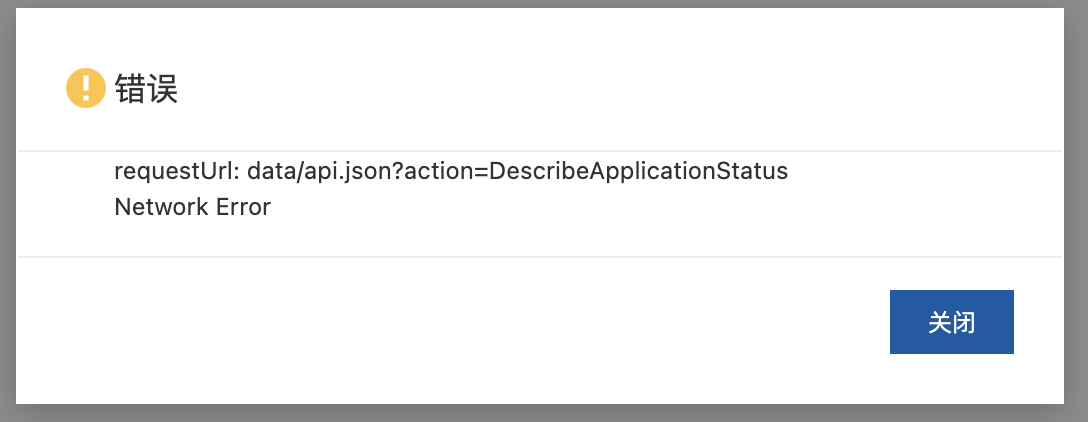
Task: Click the word "Error" in the message
Action: [244, 207]
